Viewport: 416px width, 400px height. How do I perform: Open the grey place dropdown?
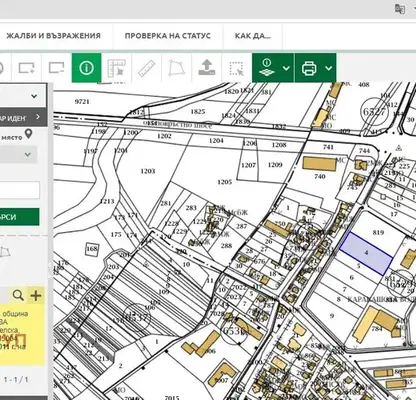tap(18, 155)
